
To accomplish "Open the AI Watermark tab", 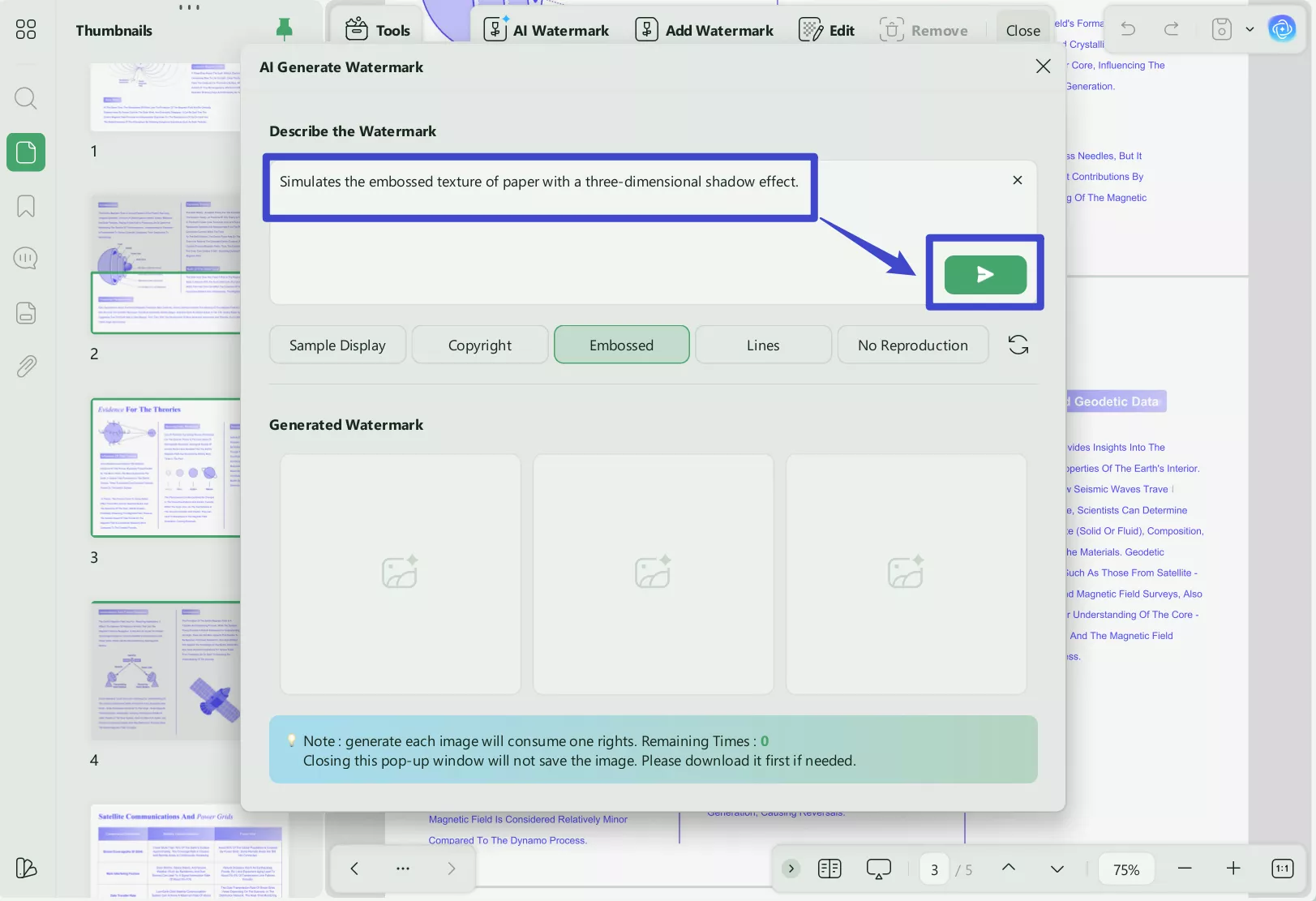I will [x=546, y=30].
